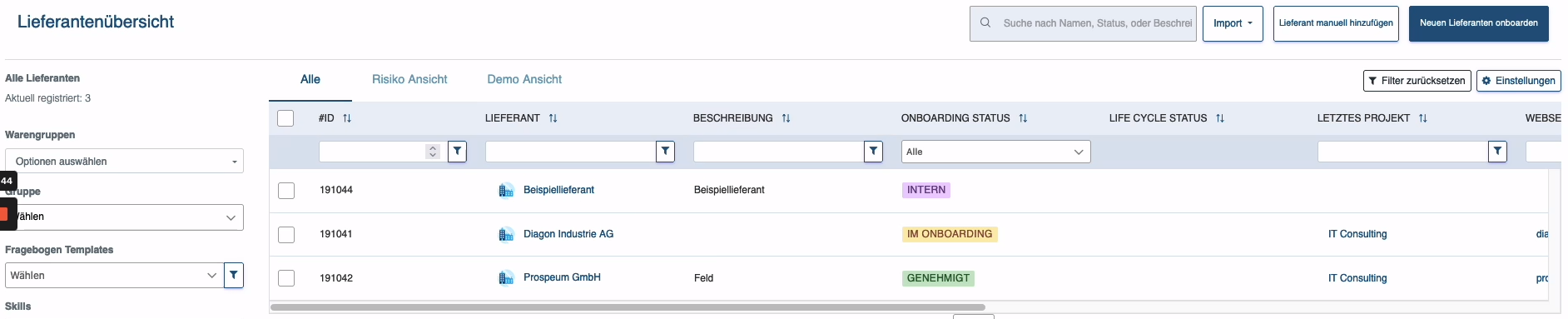Open the Diagon Industrie AG supplier link
The height and width of the screenshot is (319, 1568).
coord(568,234)
